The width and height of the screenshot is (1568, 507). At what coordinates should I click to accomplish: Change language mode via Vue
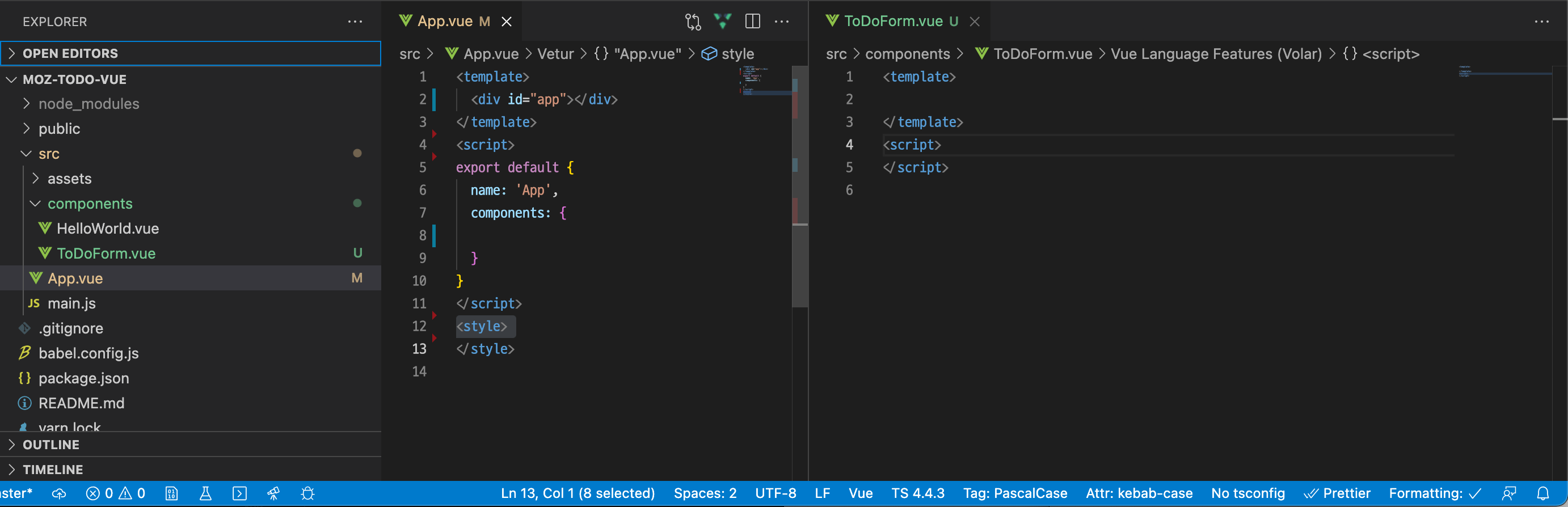861,493
